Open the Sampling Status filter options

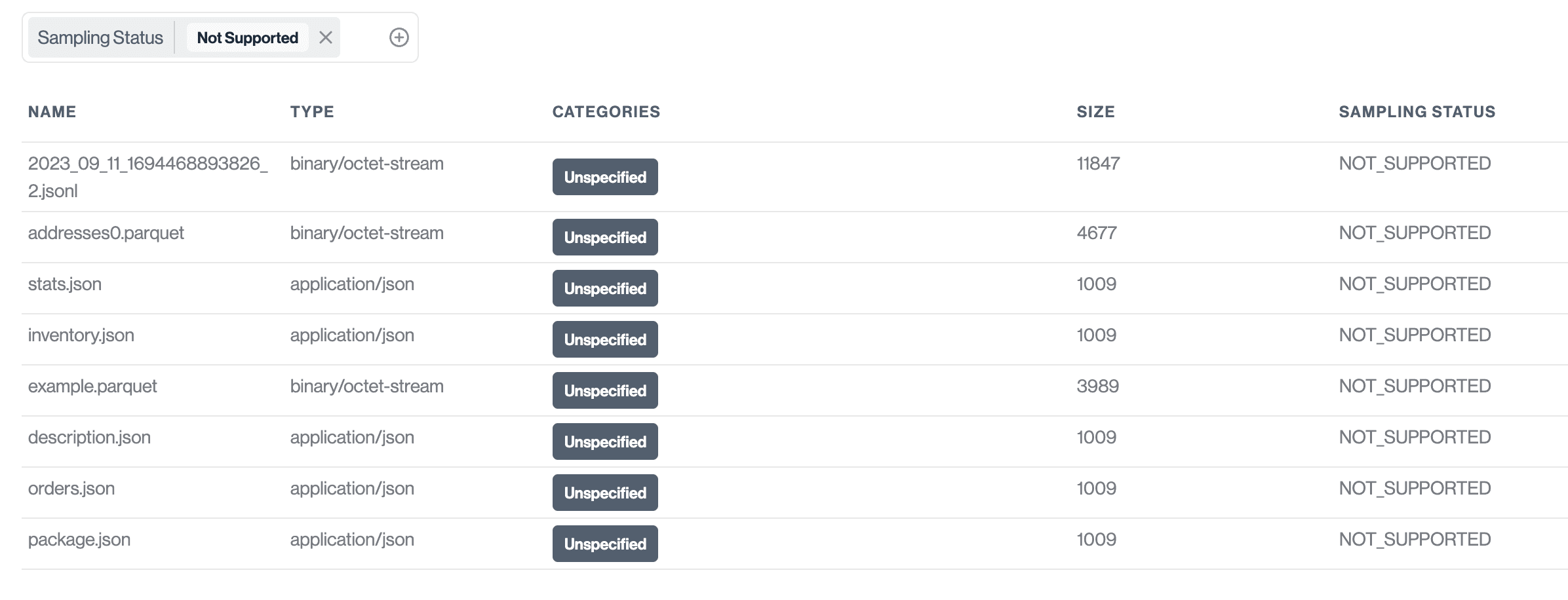tap(102, 37)
